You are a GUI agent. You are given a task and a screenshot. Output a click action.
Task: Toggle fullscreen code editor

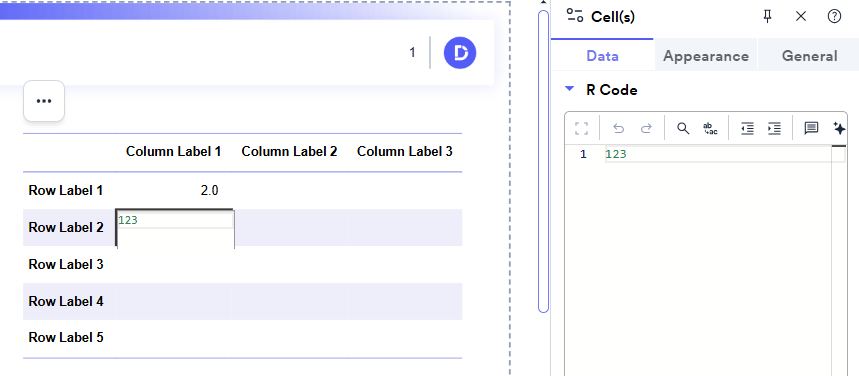[581, 128]
